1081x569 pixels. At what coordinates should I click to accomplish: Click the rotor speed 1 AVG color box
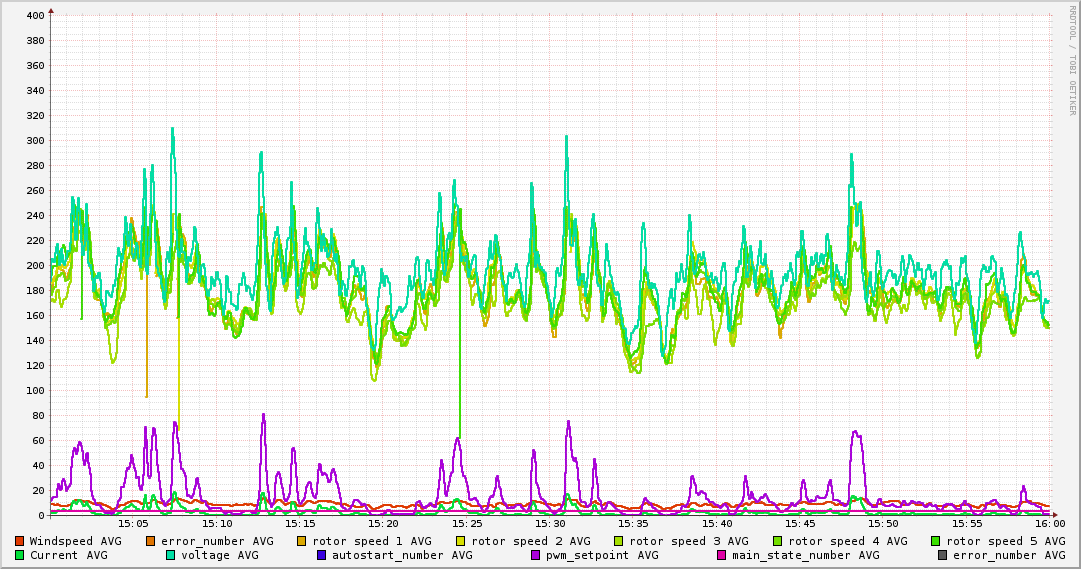click(x=303, y=541)
